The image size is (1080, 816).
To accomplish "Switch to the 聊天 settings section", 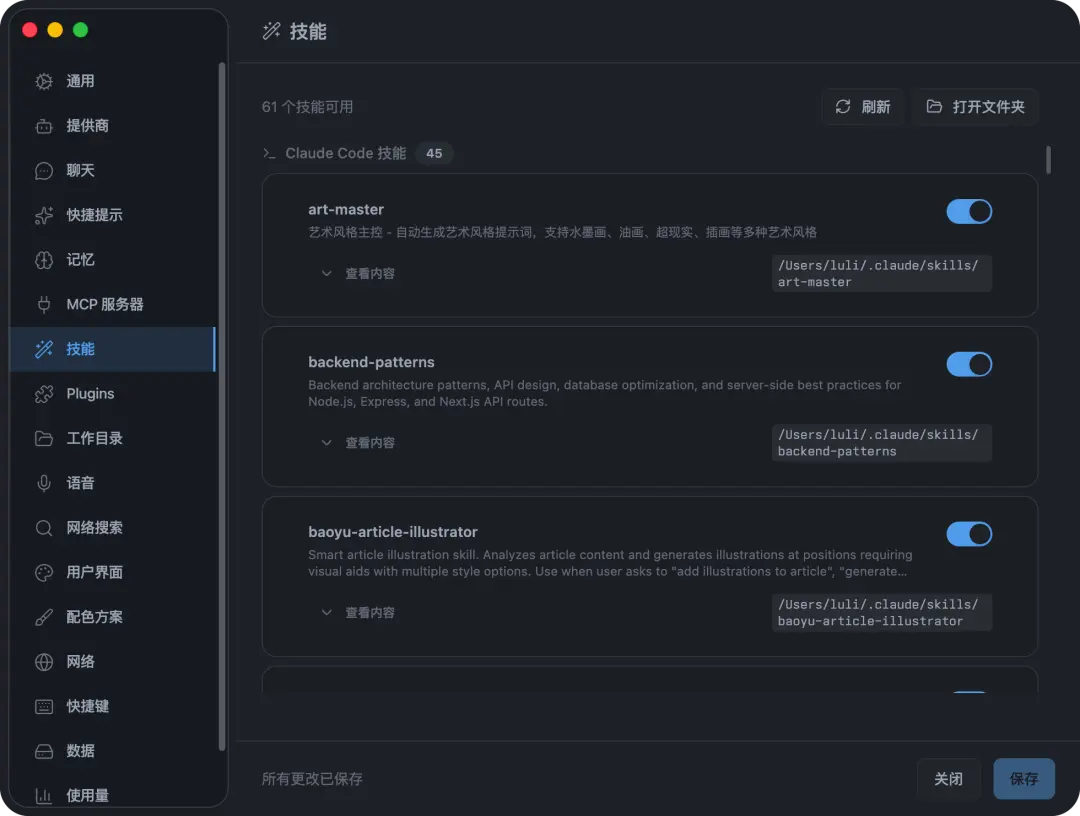I will point(113,171).
